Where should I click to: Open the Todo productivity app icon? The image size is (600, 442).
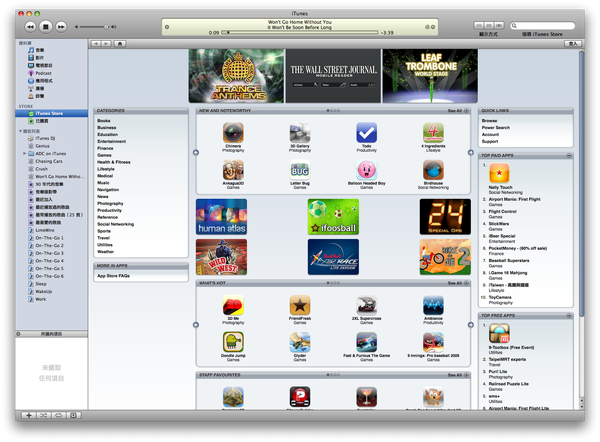pyautogui.click(x=366, y=133)
